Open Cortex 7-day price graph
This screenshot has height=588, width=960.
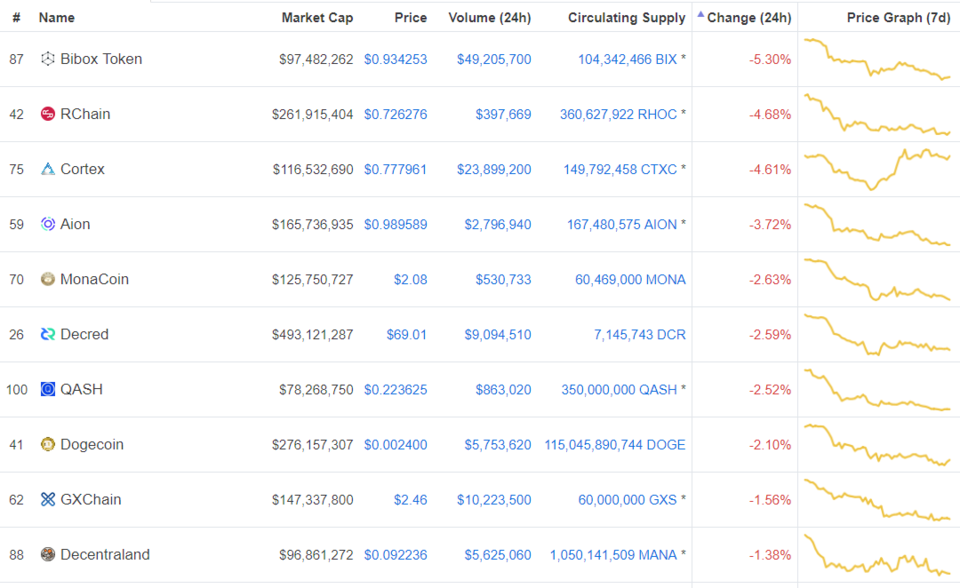click(x=877, y=170)
